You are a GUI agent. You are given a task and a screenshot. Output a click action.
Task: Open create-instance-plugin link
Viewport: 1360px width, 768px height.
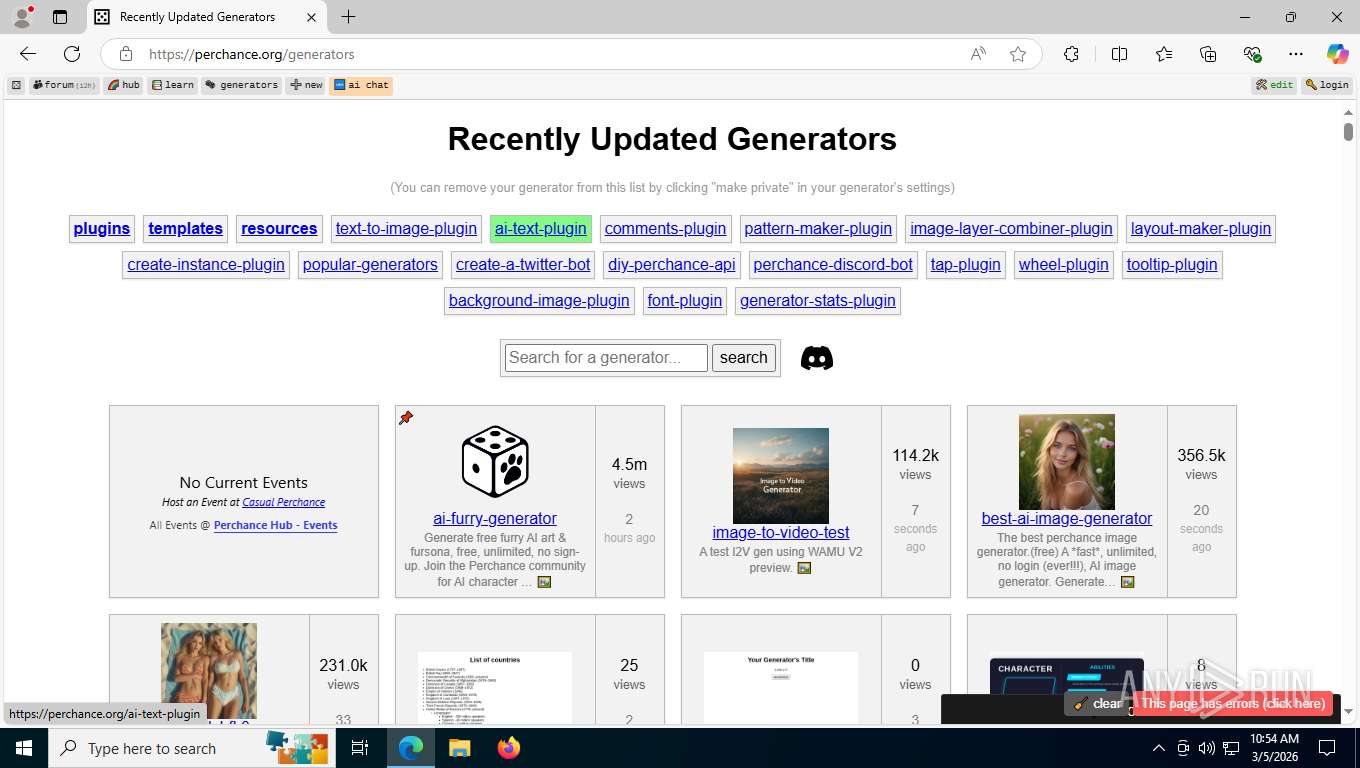coord(206,265)
